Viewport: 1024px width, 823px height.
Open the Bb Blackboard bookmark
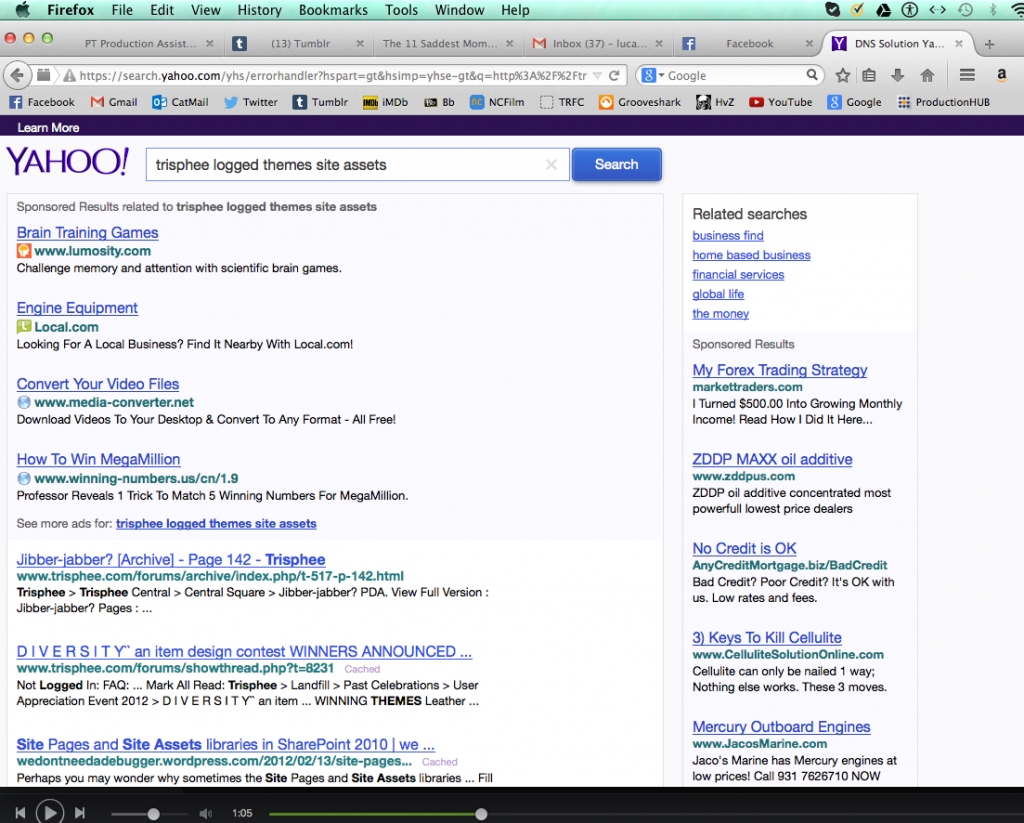(439, 102)
